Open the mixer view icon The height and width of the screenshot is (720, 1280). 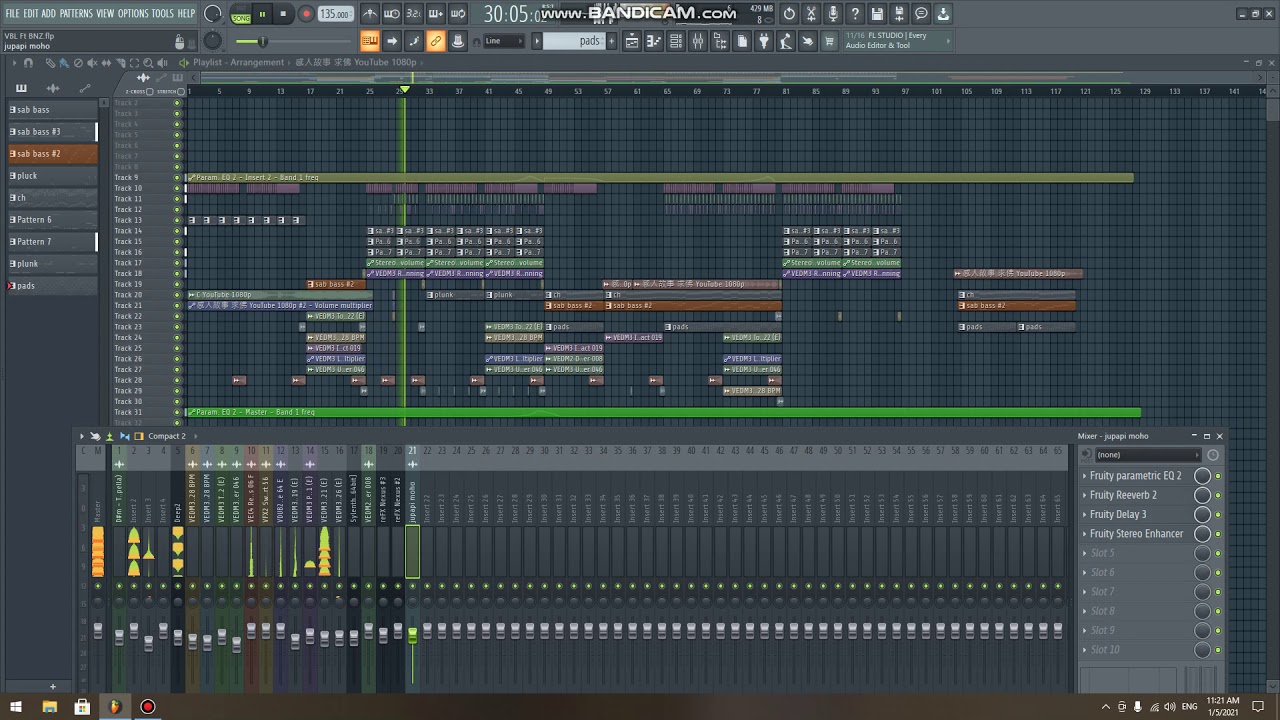(698, 41)
